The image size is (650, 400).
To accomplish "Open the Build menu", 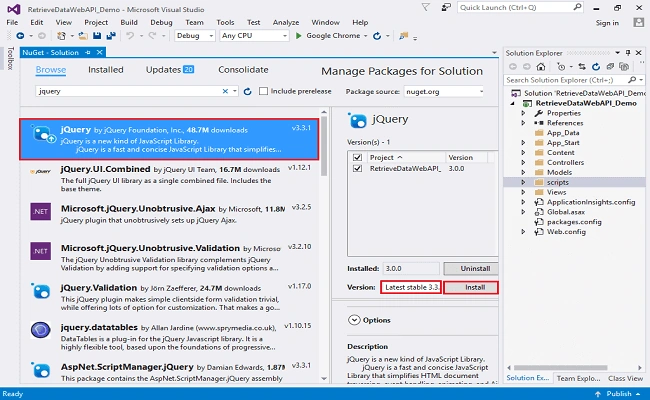I will (x=129, y=22).
